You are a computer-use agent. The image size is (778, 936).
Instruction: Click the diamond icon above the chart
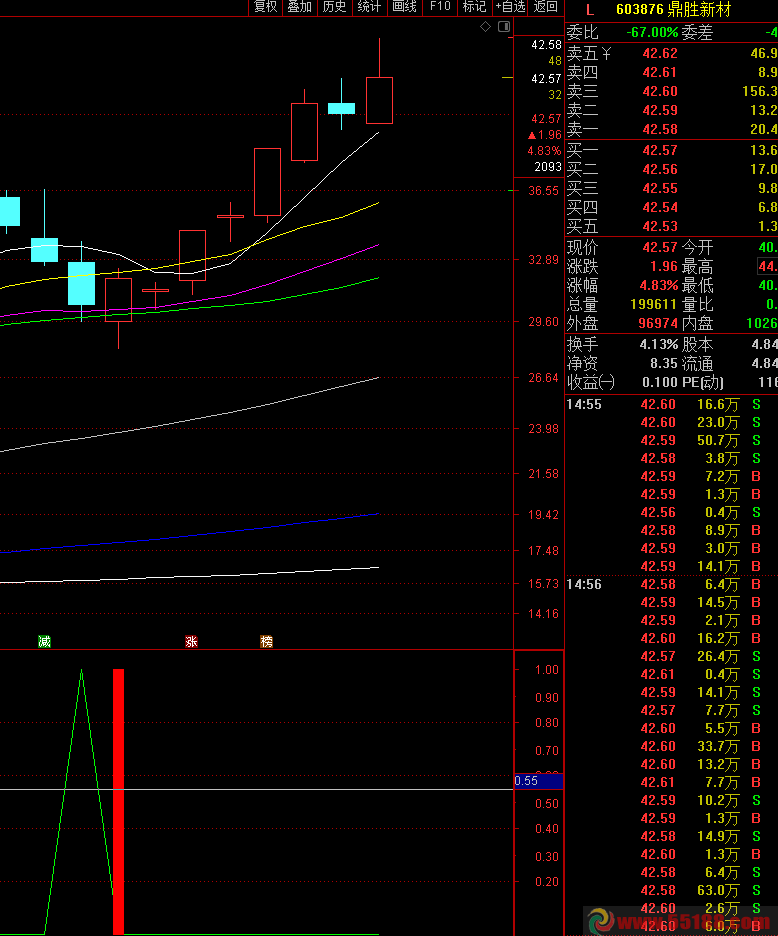485,26
